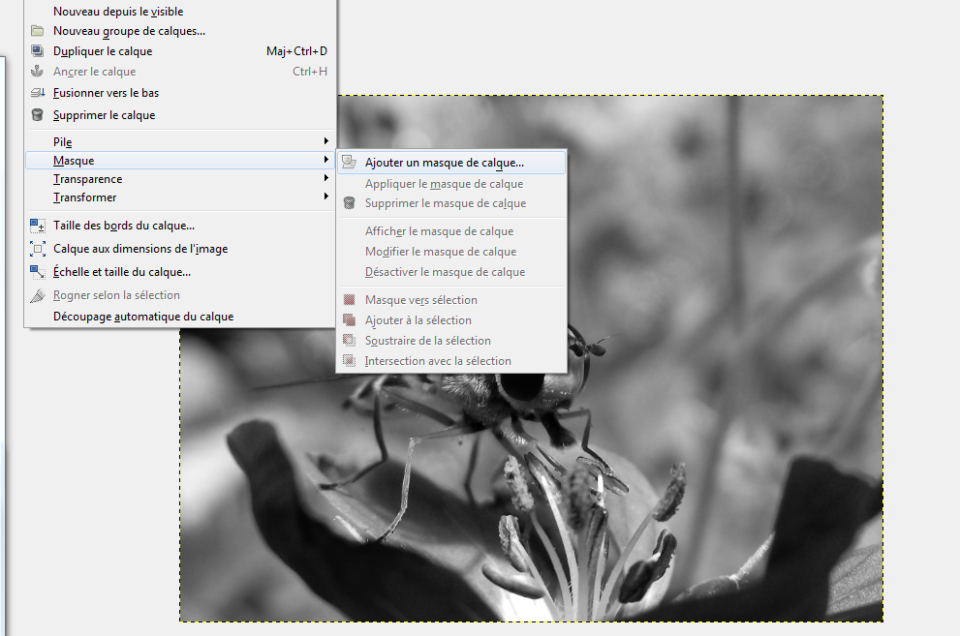Open the Masque submenu
The height and width of the screenshot is (636, 960).
(179, 160)
